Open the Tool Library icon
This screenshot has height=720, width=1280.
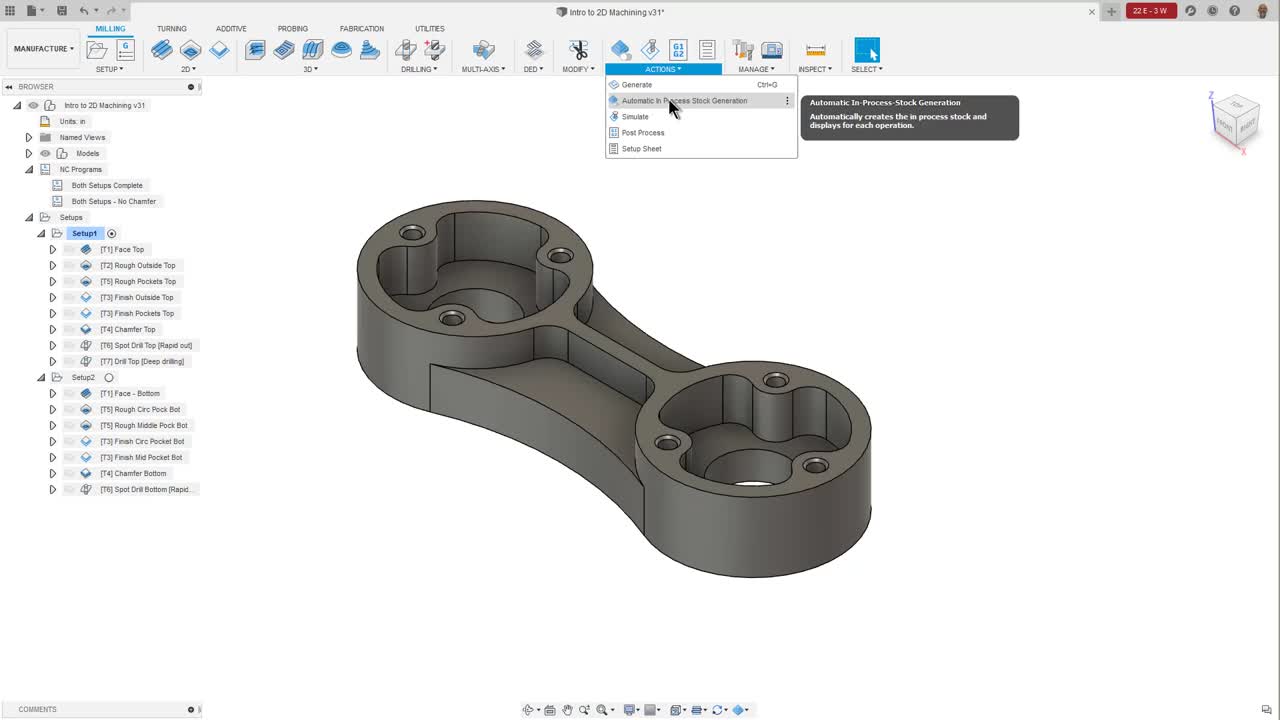tap(743, 49)
